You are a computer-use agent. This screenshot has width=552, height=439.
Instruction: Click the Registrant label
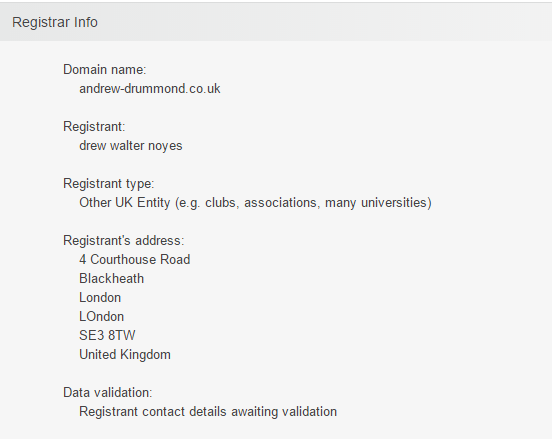pos(94,127)
